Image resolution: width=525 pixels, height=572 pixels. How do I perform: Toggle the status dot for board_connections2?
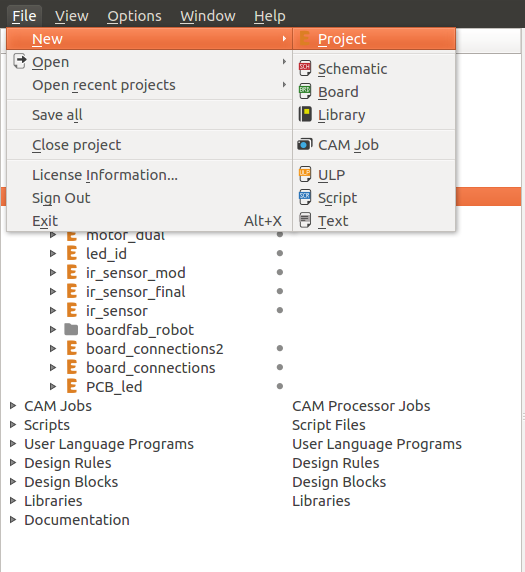[x=280, y=348]
